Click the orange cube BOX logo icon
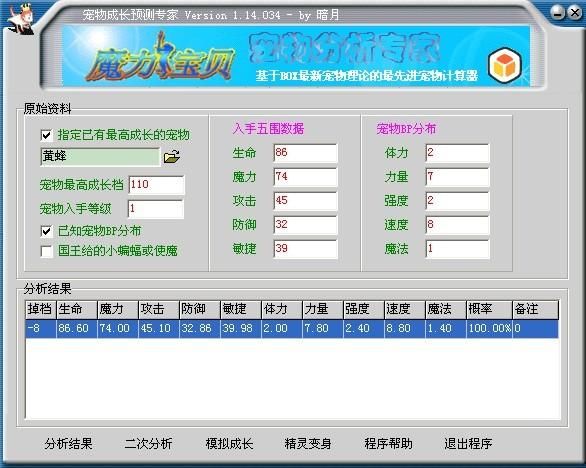 point(505,65)
